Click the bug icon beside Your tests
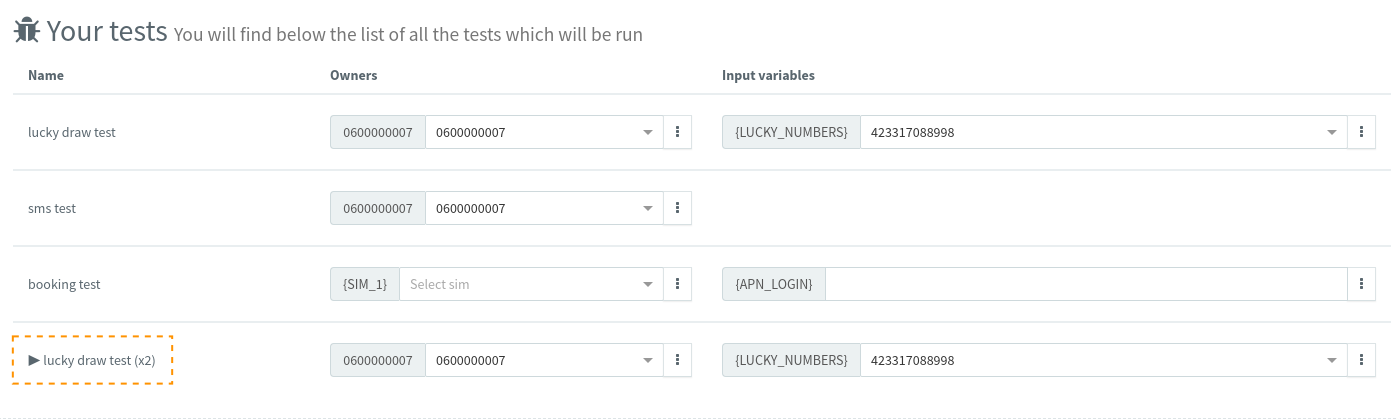The image size is (1396, 419). 27,31
